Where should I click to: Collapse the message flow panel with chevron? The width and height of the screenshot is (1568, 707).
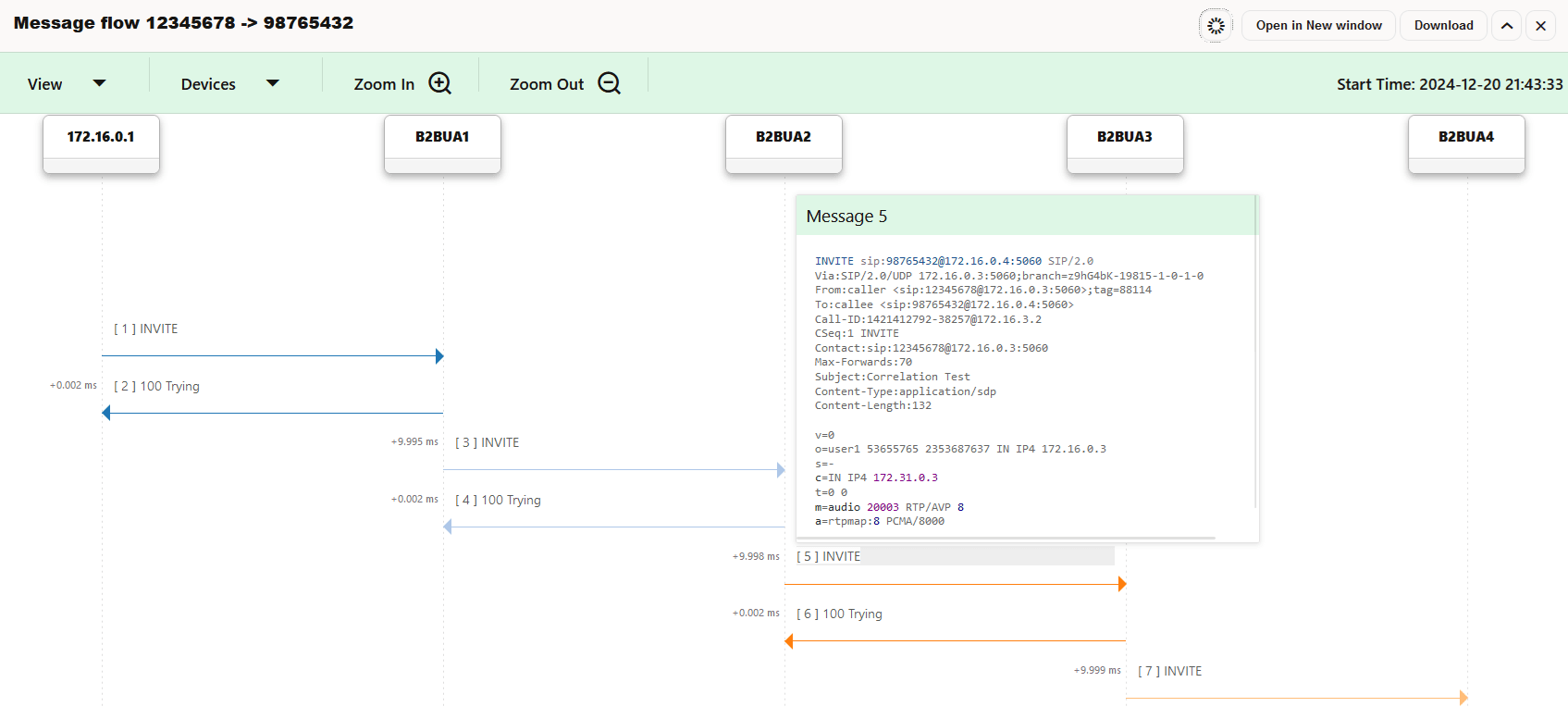point(1507,26)
